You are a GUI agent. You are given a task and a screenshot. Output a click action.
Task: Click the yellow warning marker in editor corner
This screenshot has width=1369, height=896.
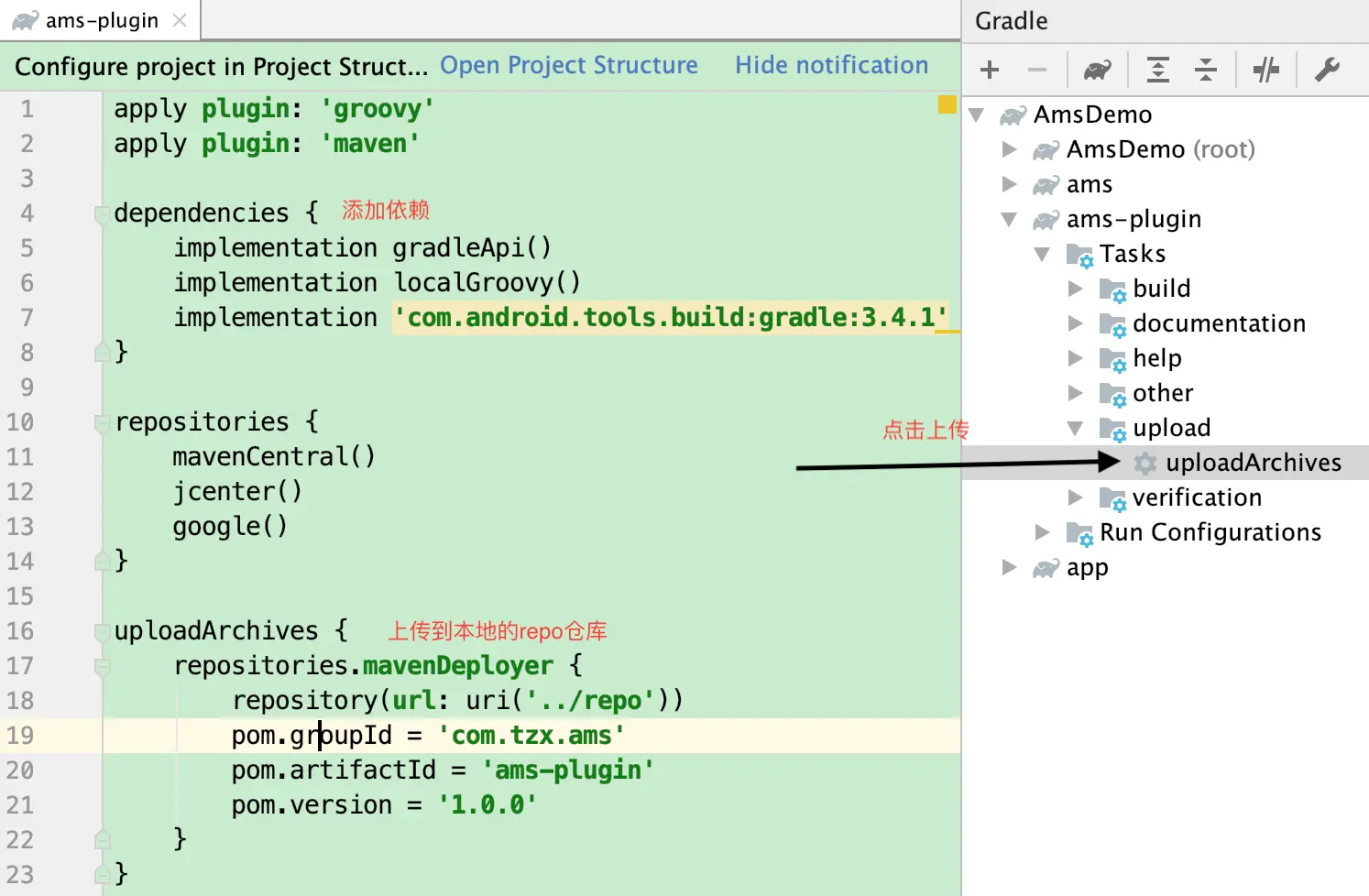[x=947, y=104]
